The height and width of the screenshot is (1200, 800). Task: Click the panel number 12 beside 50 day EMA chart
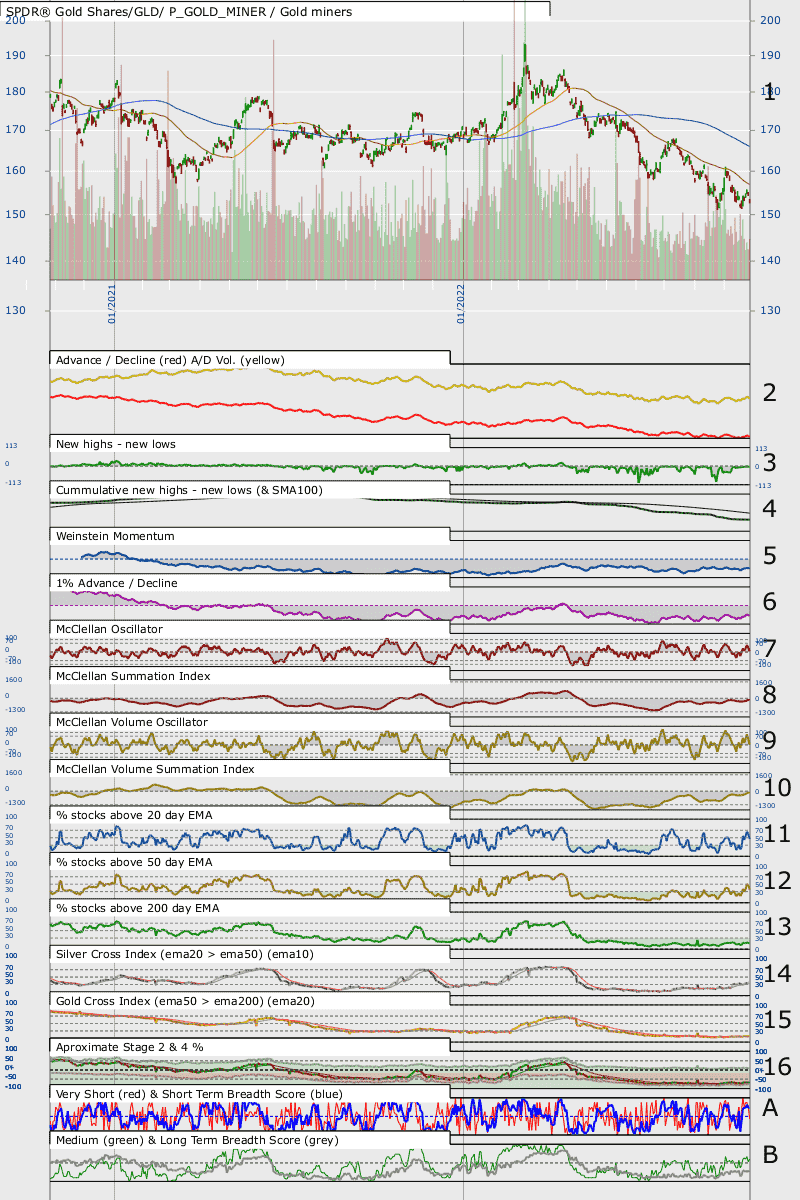point(777,881)
